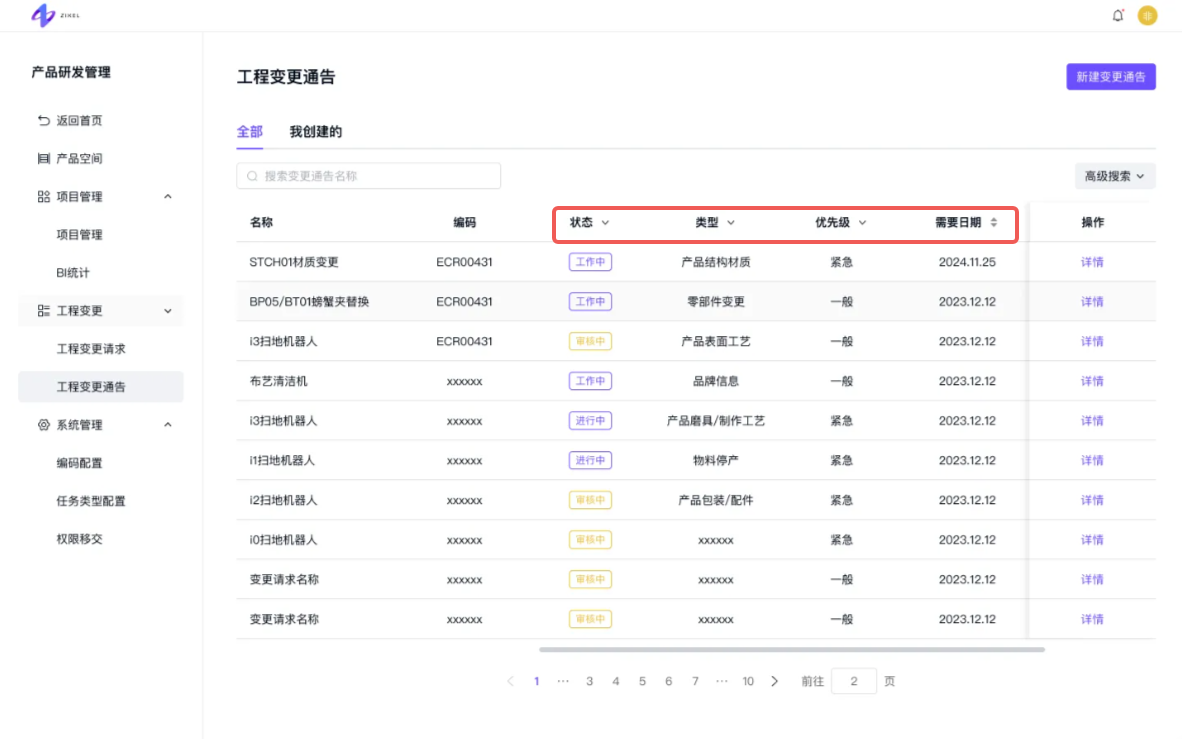Screen dimensions: 1182x739
Task: Go to next page arrow
Action: (x=774, y=681)
